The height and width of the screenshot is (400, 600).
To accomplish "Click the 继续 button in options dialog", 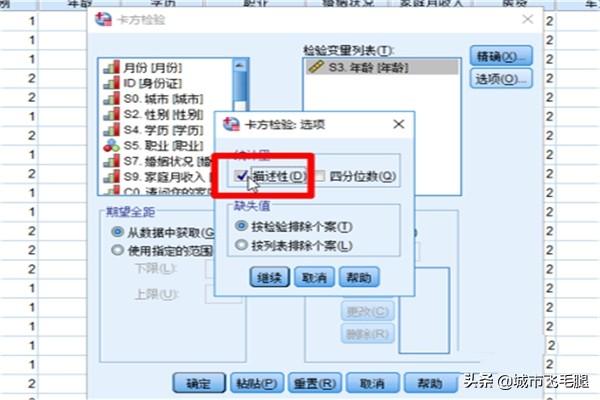I will coord(270,277).
